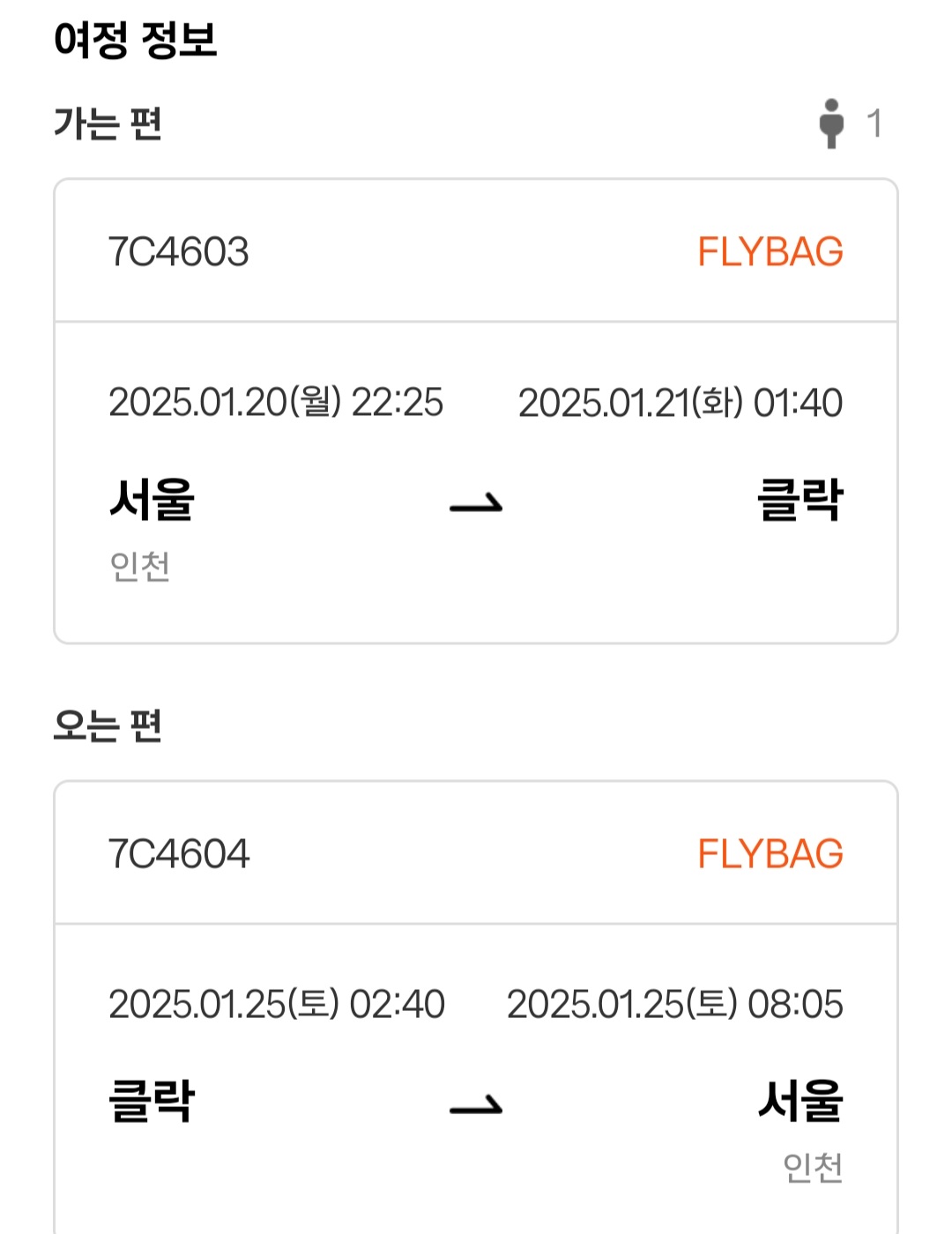Select departure time 2025.01.20(월) 22:25

[x=276, y=403]
